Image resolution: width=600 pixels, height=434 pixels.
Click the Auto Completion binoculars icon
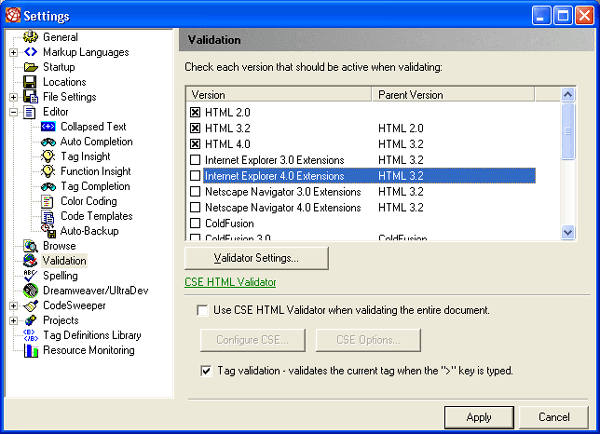(48, 142)
